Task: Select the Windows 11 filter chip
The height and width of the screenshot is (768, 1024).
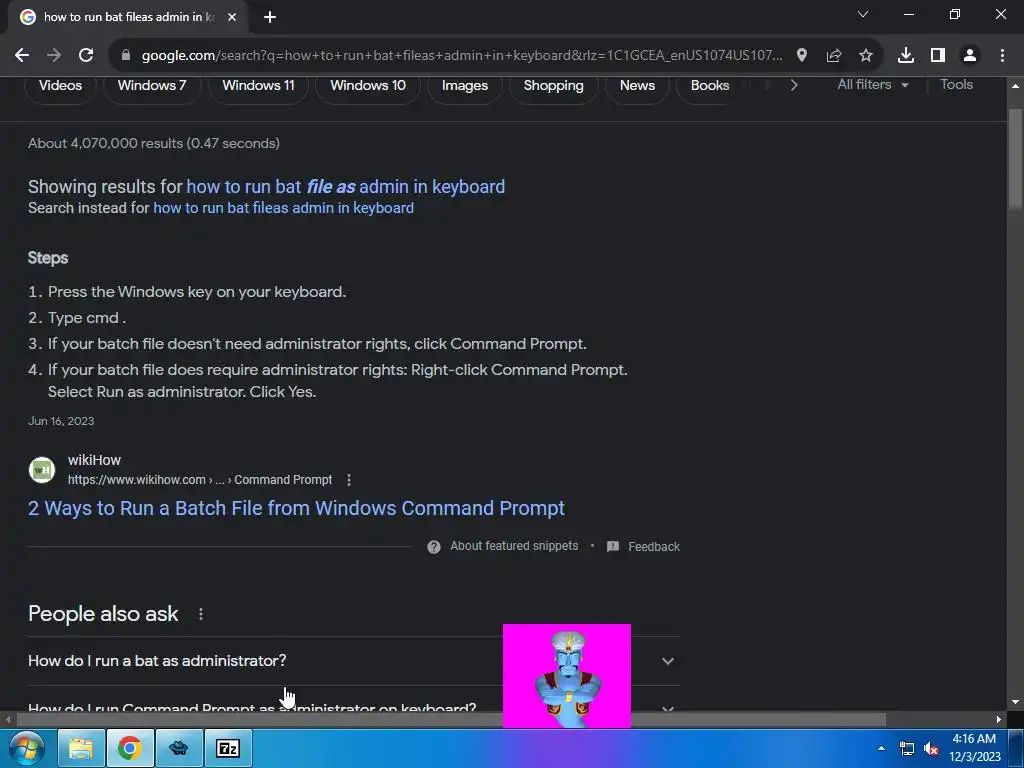Action: pos(258,86)
